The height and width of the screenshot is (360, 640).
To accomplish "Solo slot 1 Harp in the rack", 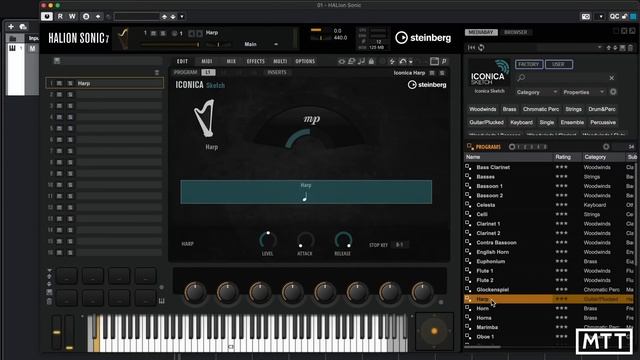I will click(70, 83).
